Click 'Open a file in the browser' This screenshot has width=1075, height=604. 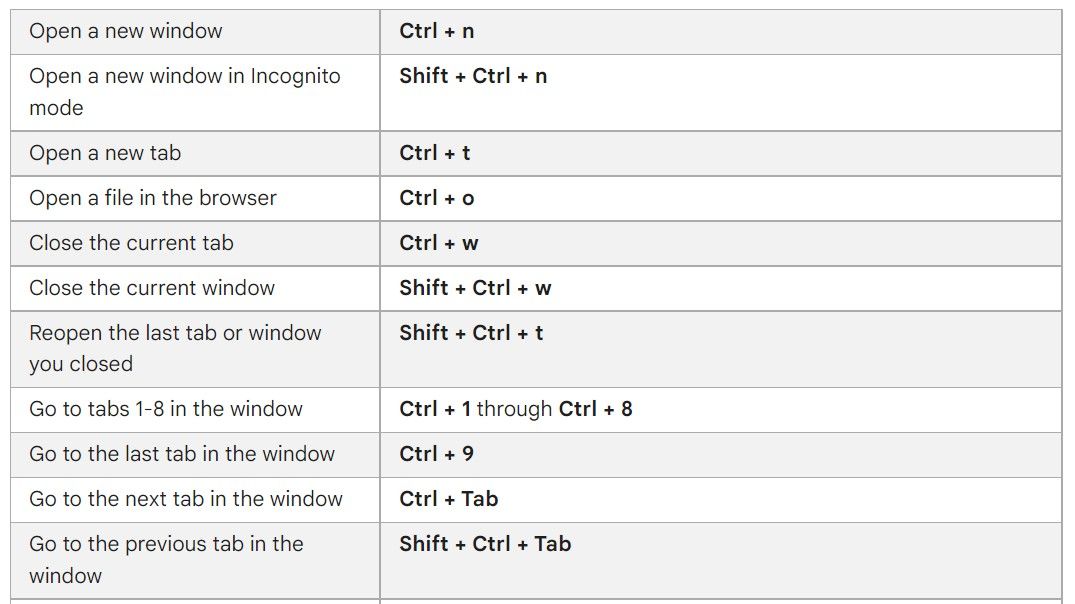[153, 198]
